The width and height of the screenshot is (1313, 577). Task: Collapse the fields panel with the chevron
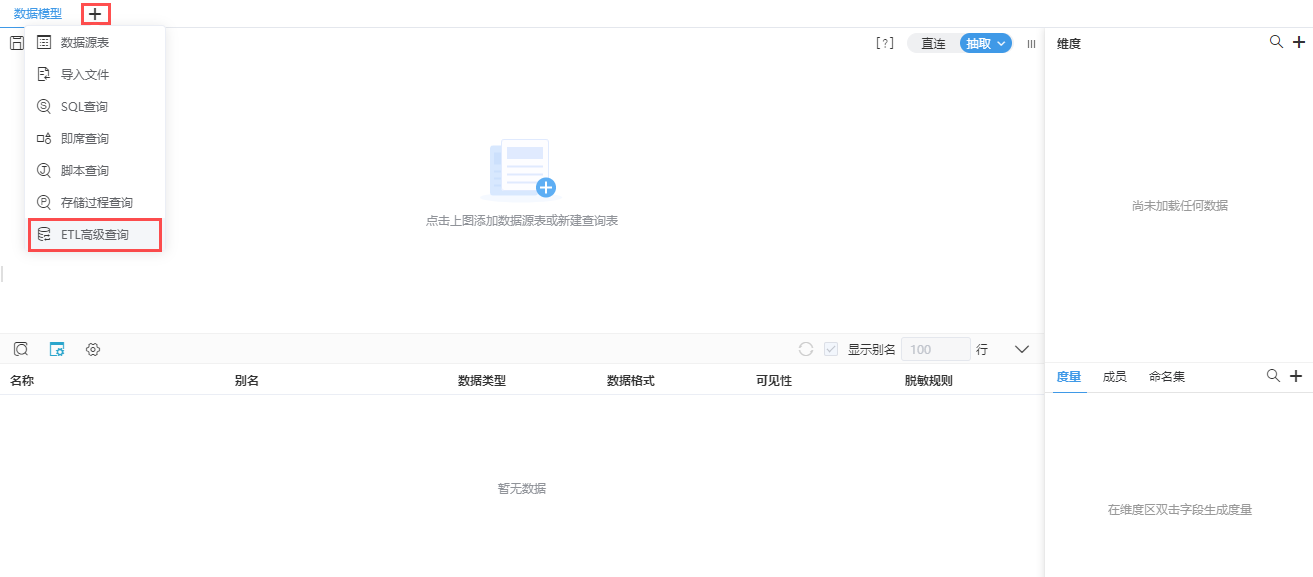pyautogui.click(x=1022, y=349)
